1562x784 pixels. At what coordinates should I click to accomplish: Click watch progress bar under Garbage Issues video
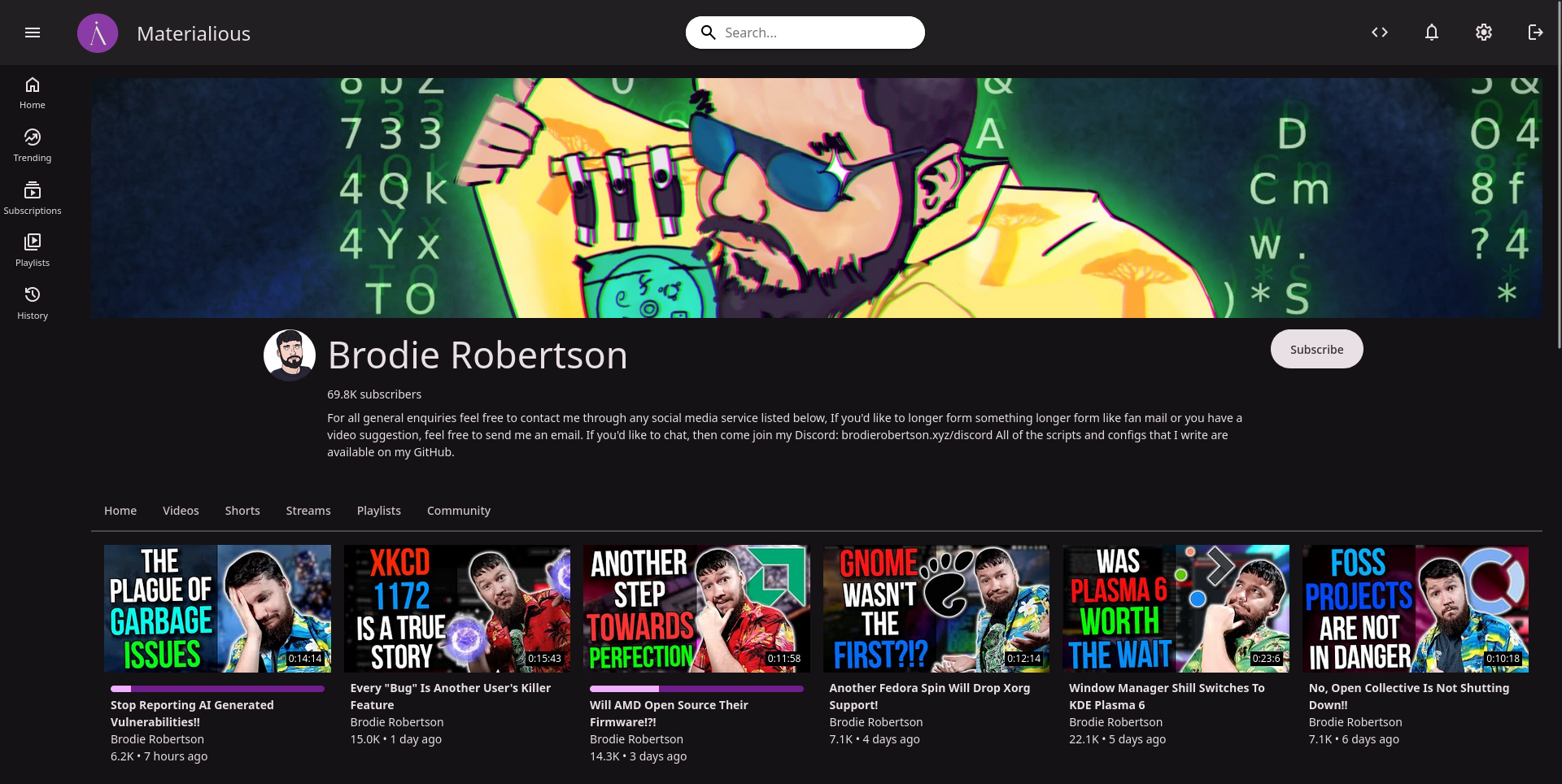tap(217, 689)
